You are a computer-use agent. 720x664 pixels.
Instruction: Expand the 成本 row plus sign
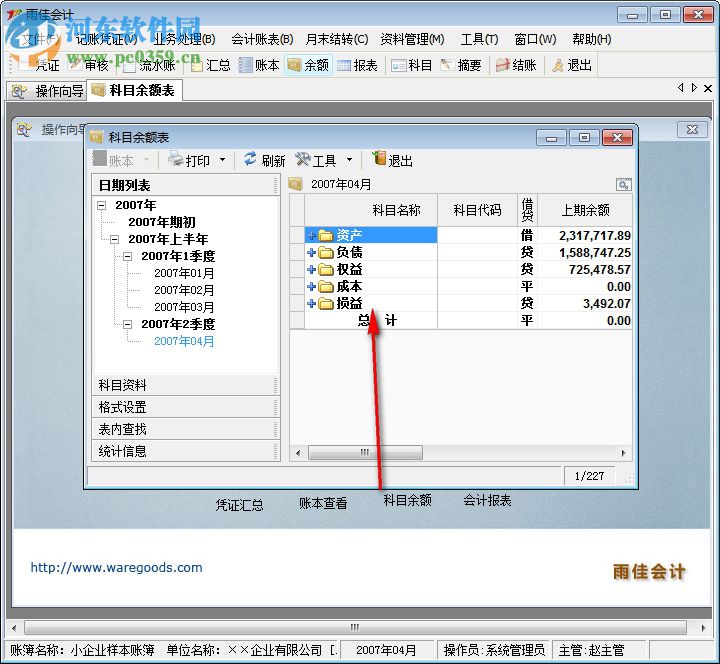[x=311, y=287]
